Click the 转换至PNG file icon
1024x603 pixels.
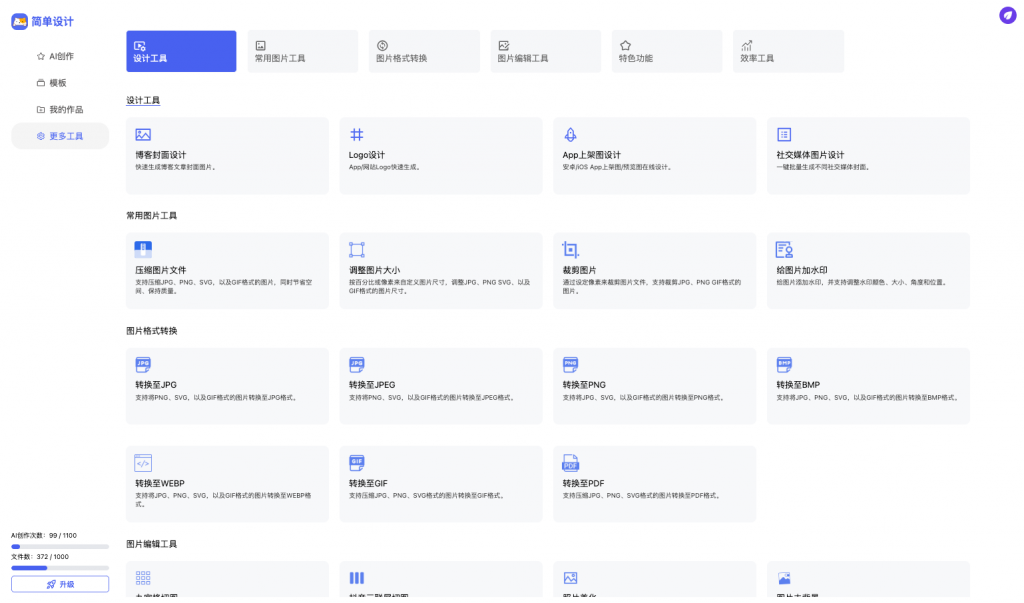tap(570, 365)
